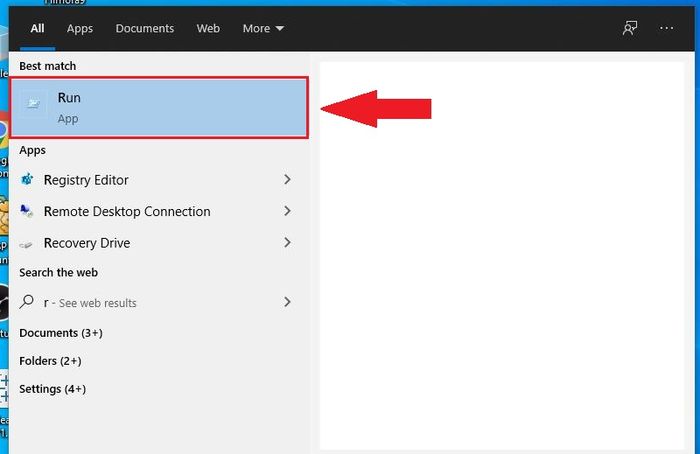
Task: Open the three-dots options menu
Action: [x=667, y=28]
